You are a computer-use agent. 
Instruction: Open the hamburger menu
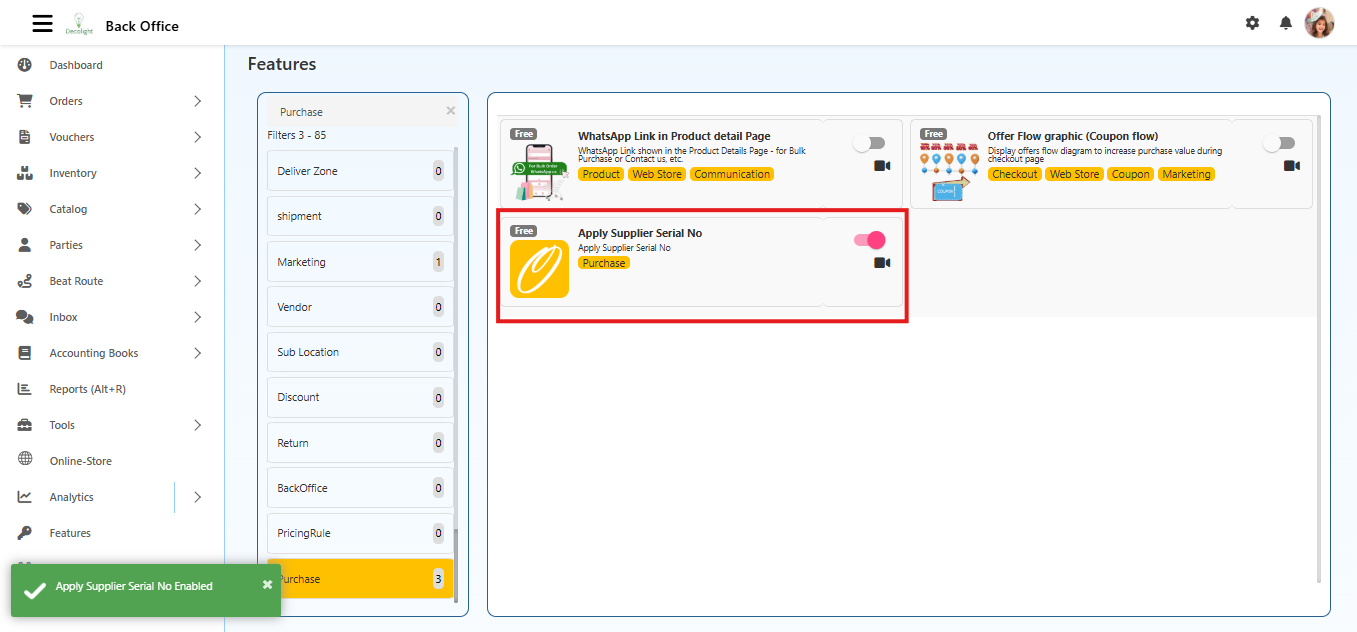click(x=42, y=22)
